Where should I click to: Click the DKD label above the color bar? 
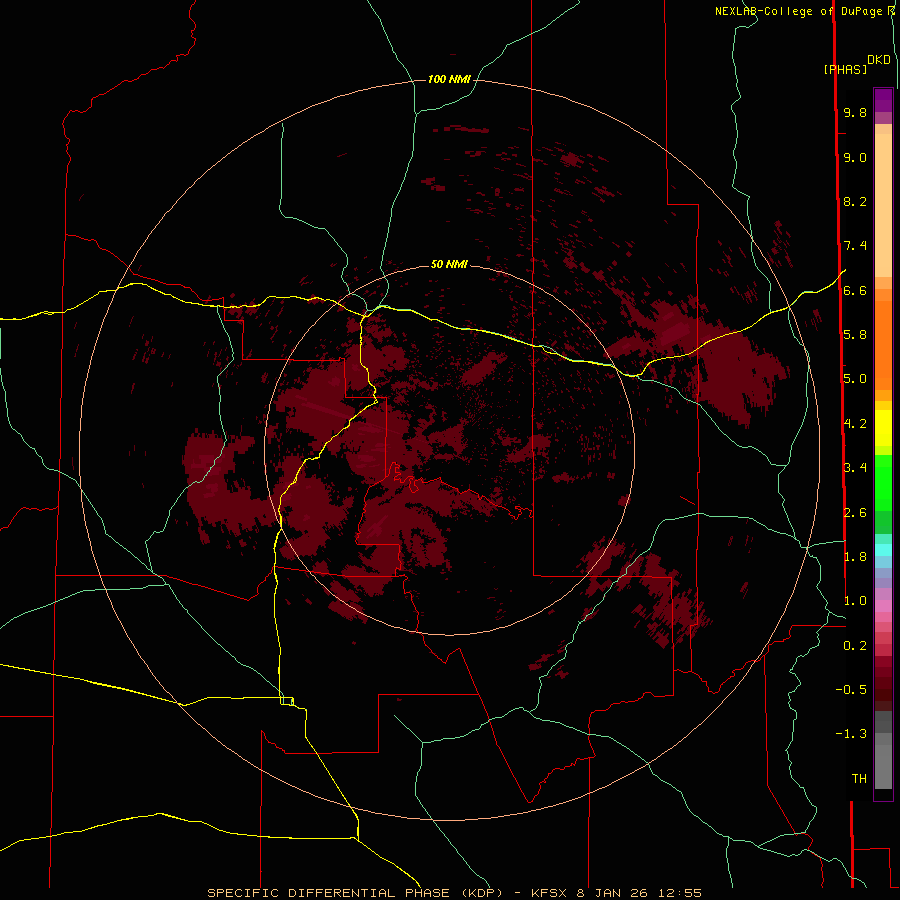click(x=879, y=60)
